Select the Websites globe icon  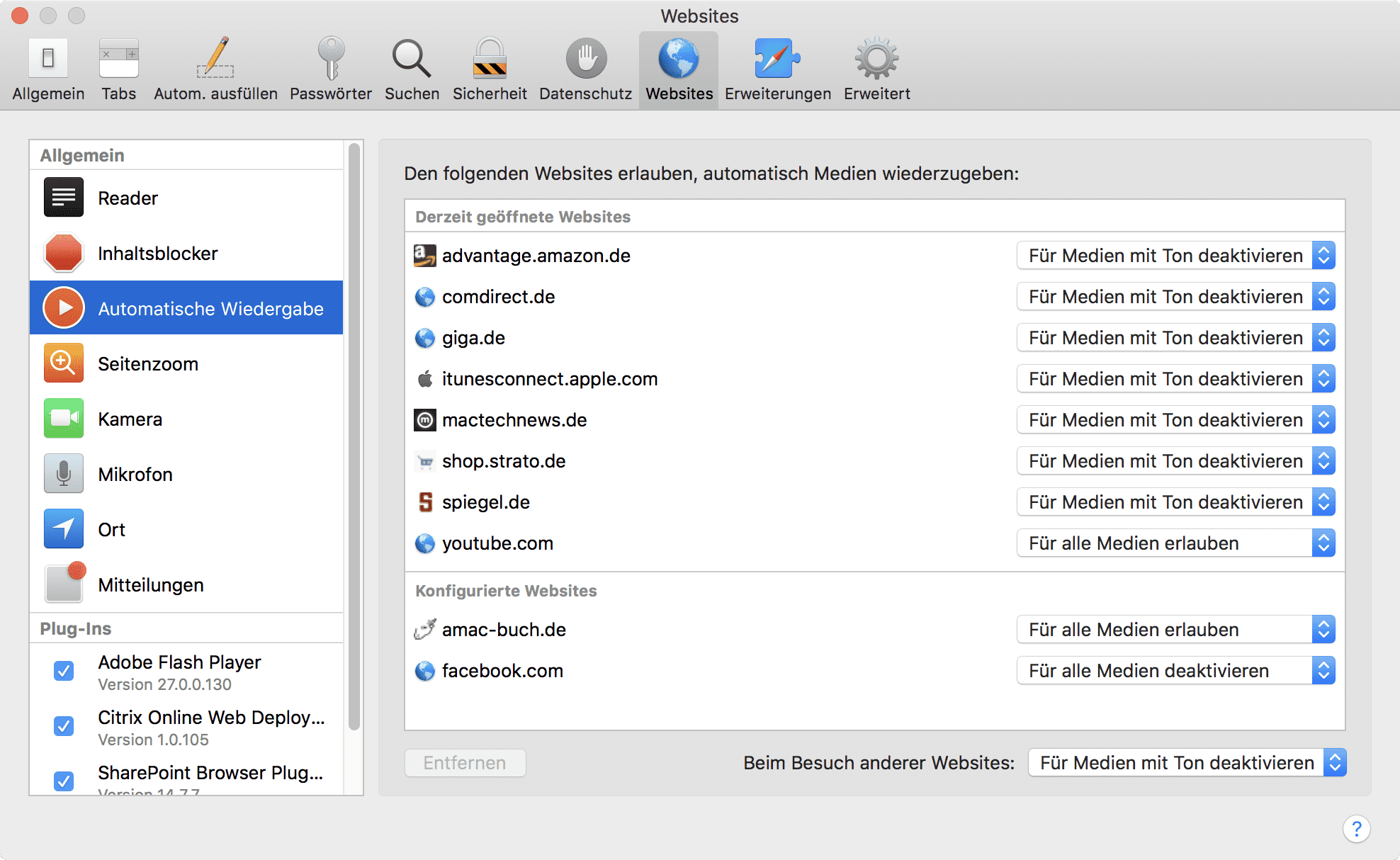click(x=679, y=58)
